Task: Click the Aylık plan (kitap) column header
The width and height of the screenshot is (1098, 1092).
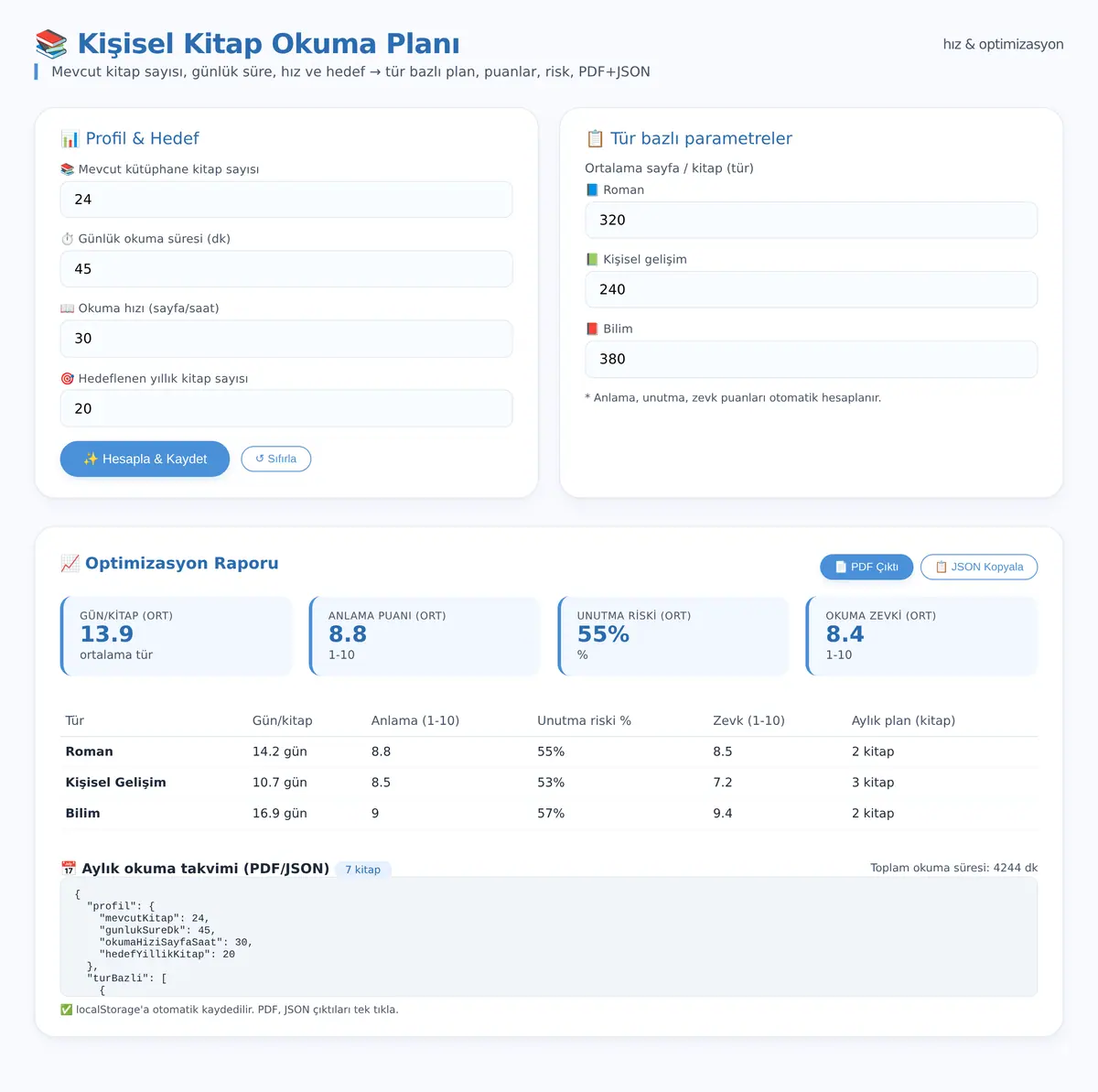Action: (x=904, y=720)
